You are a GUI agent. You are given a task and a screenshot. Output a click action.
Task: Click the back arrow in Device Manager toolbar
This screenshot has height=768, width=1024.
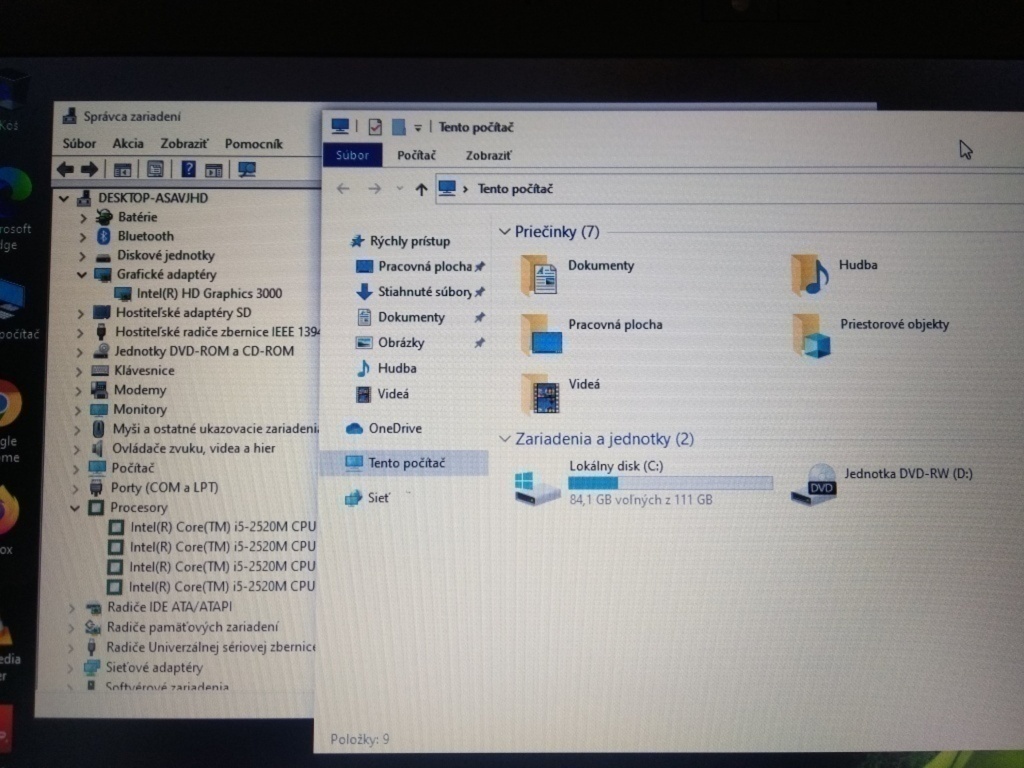click(x=67, y=169)
